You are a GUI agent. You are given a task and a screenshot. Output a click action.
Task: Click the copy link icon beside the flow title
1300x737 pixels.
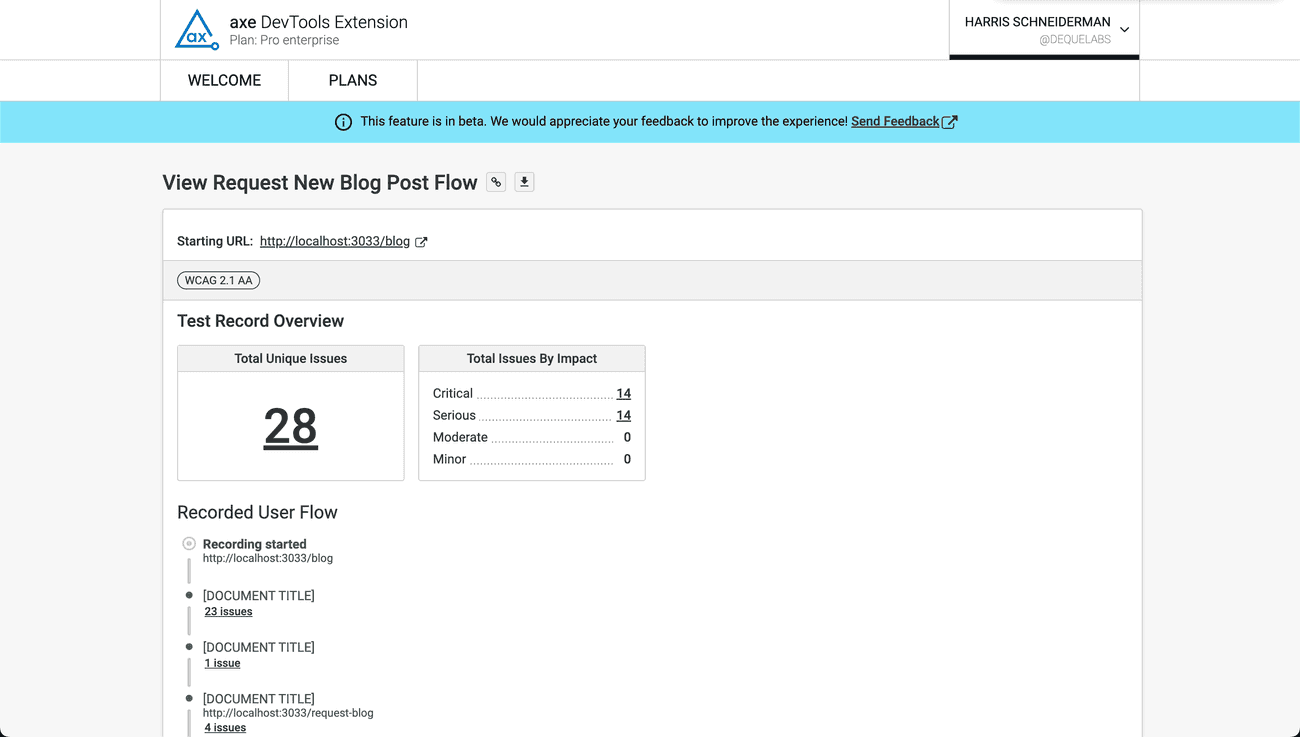pyautogui.click(x=495, y=182)
